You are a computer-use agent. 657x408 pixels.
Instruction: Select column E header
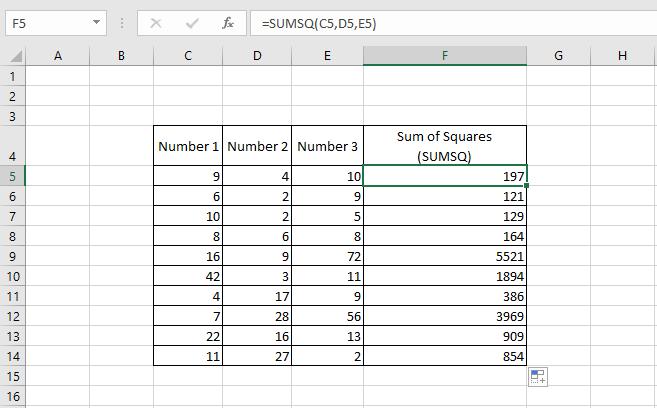tap(327, 56)
